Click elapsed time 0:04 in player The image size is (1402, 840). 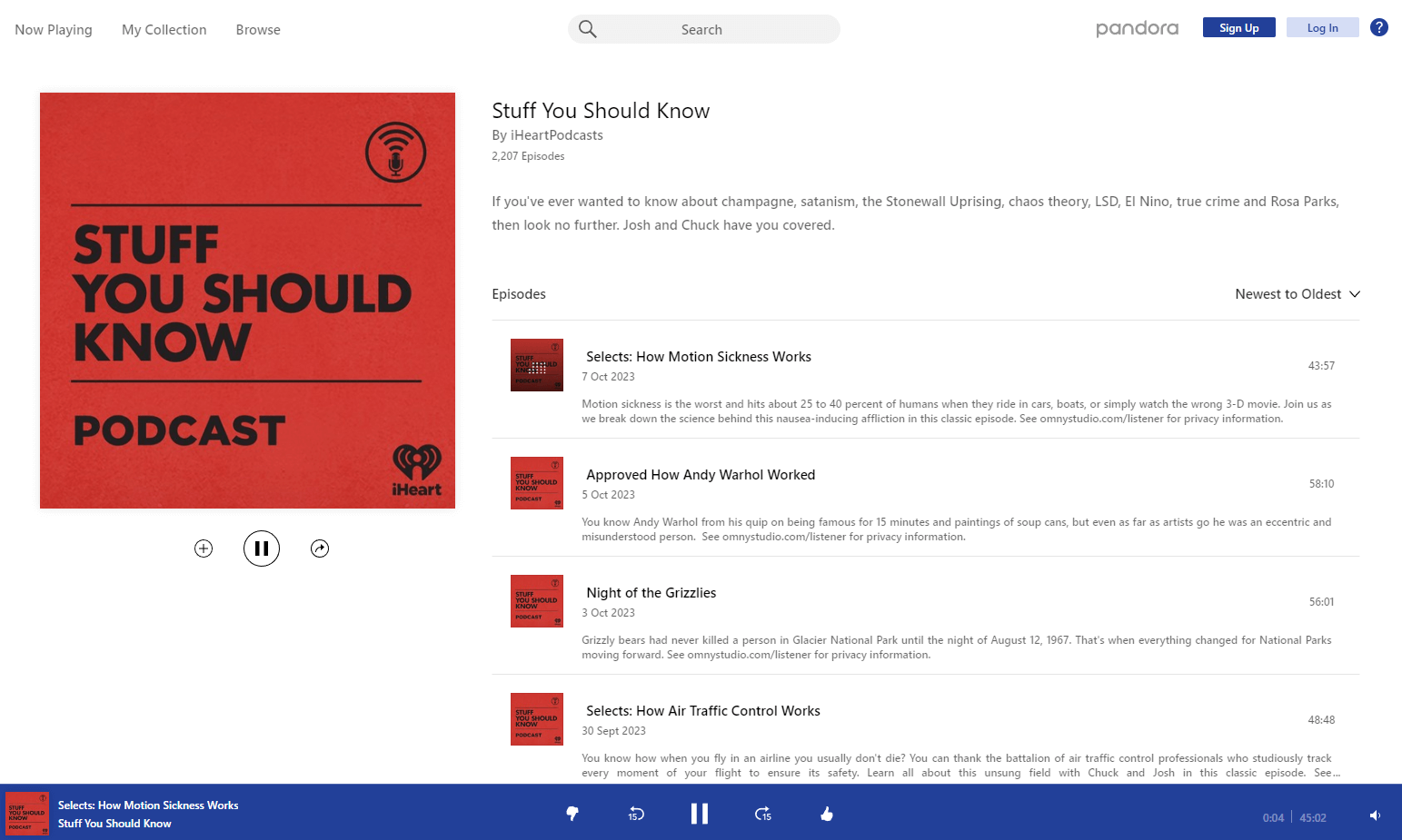(x=1273, y=818)
